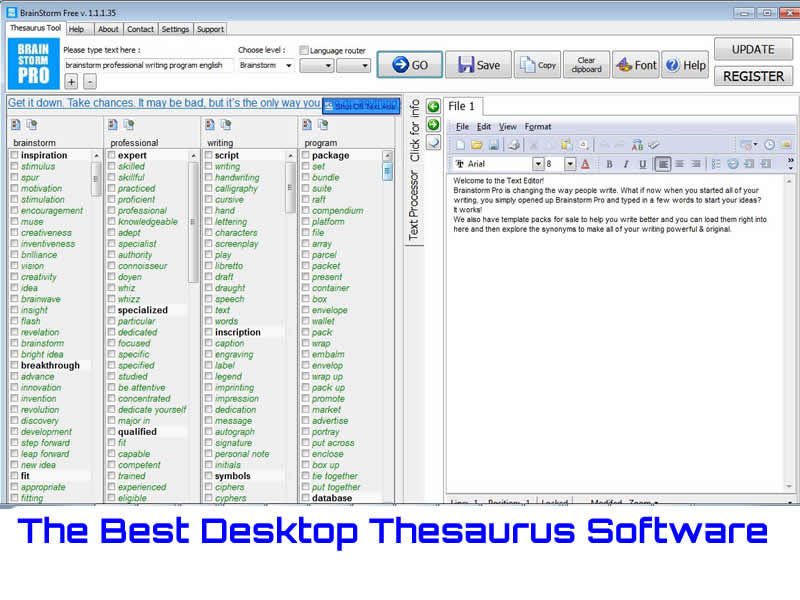Select the File 1 editor tab
Image resolution: width=800 pixels, height=600 pixels.
click(x=461, y=106)
